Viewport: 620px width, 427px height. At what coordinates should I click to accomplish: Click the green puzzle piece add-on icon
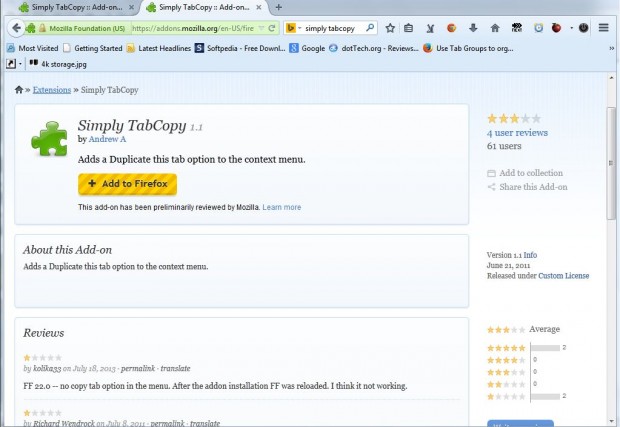point(49,138)
